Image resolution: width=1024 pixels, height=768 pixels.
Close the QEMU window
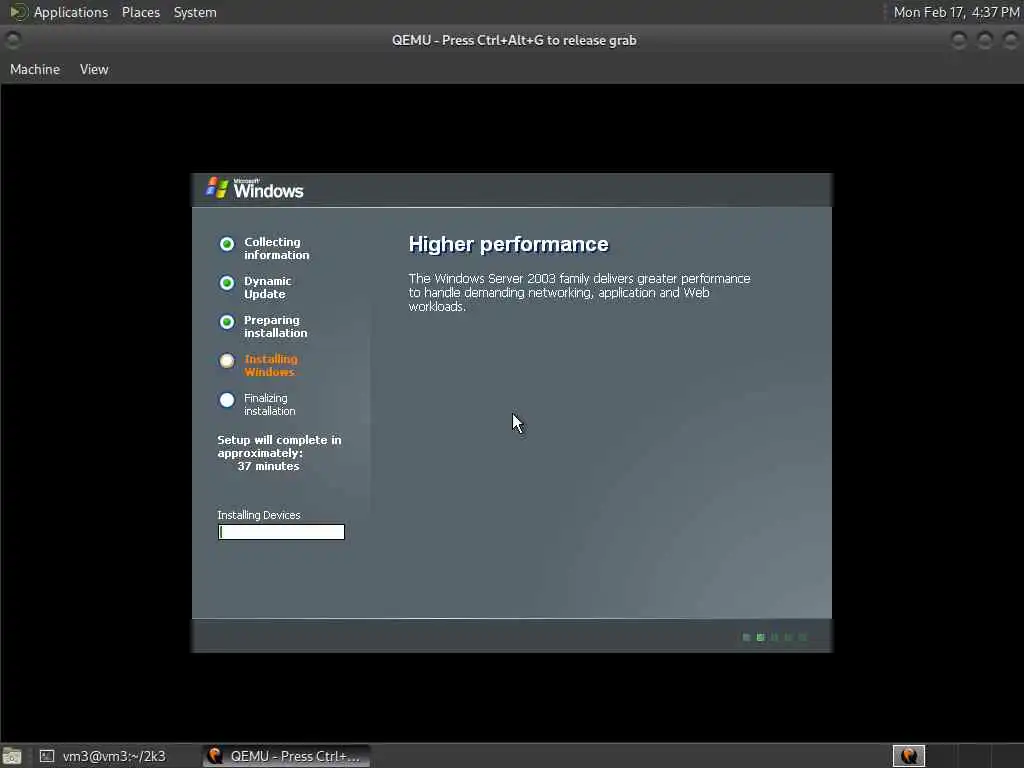coord(1010,40)
